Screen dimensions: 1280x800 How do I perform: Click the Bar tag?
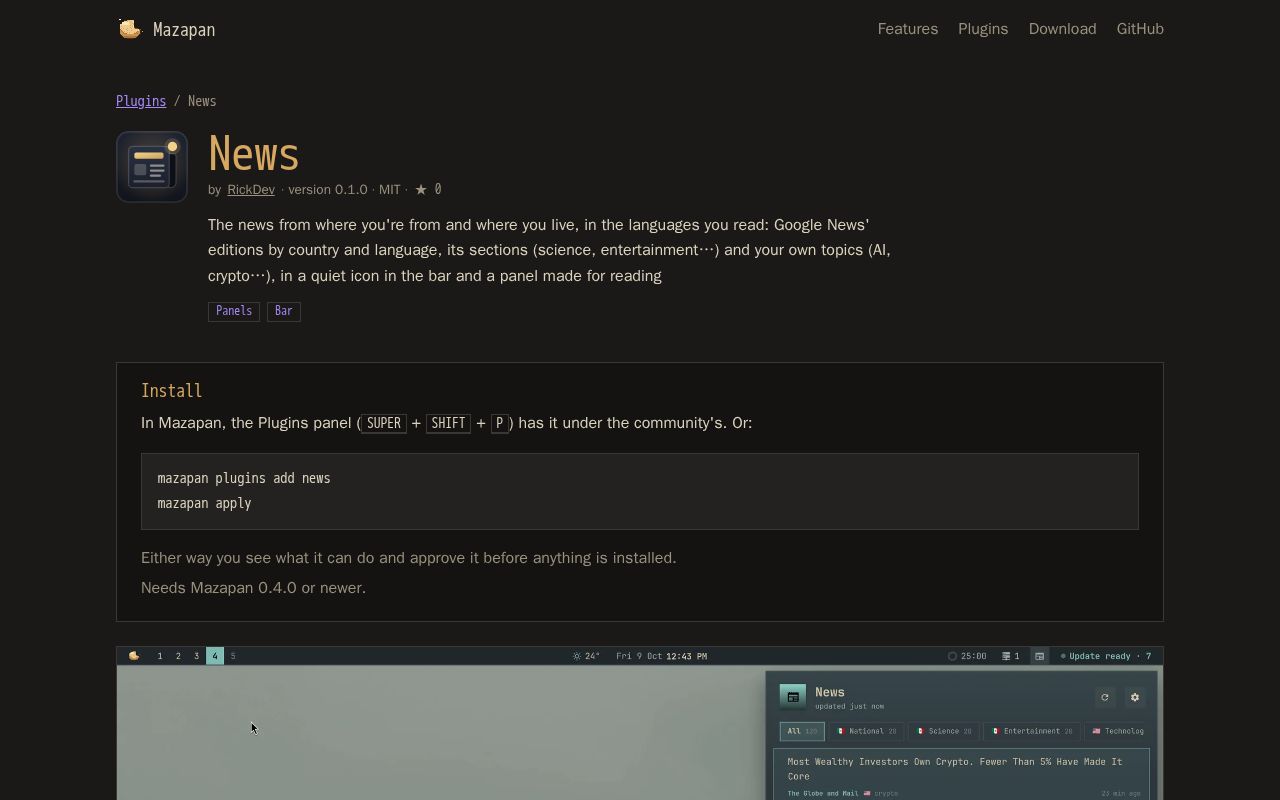point(284,311)
